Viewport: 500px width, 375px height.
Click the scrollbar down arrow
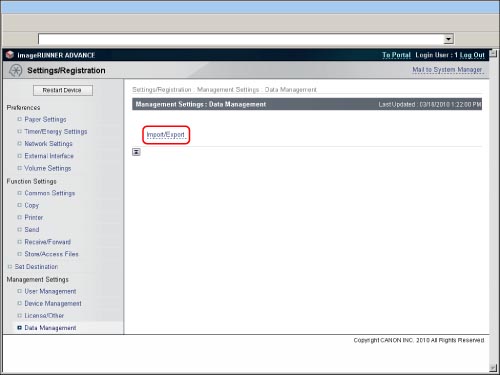pos(493,368)
